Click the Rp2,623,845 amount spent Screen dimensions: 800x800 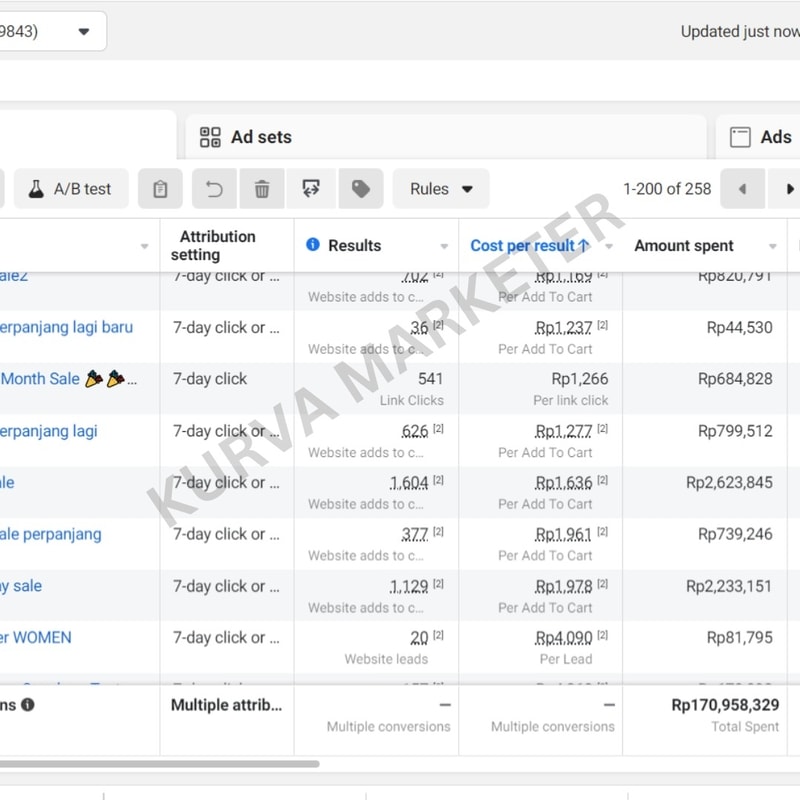729,483
